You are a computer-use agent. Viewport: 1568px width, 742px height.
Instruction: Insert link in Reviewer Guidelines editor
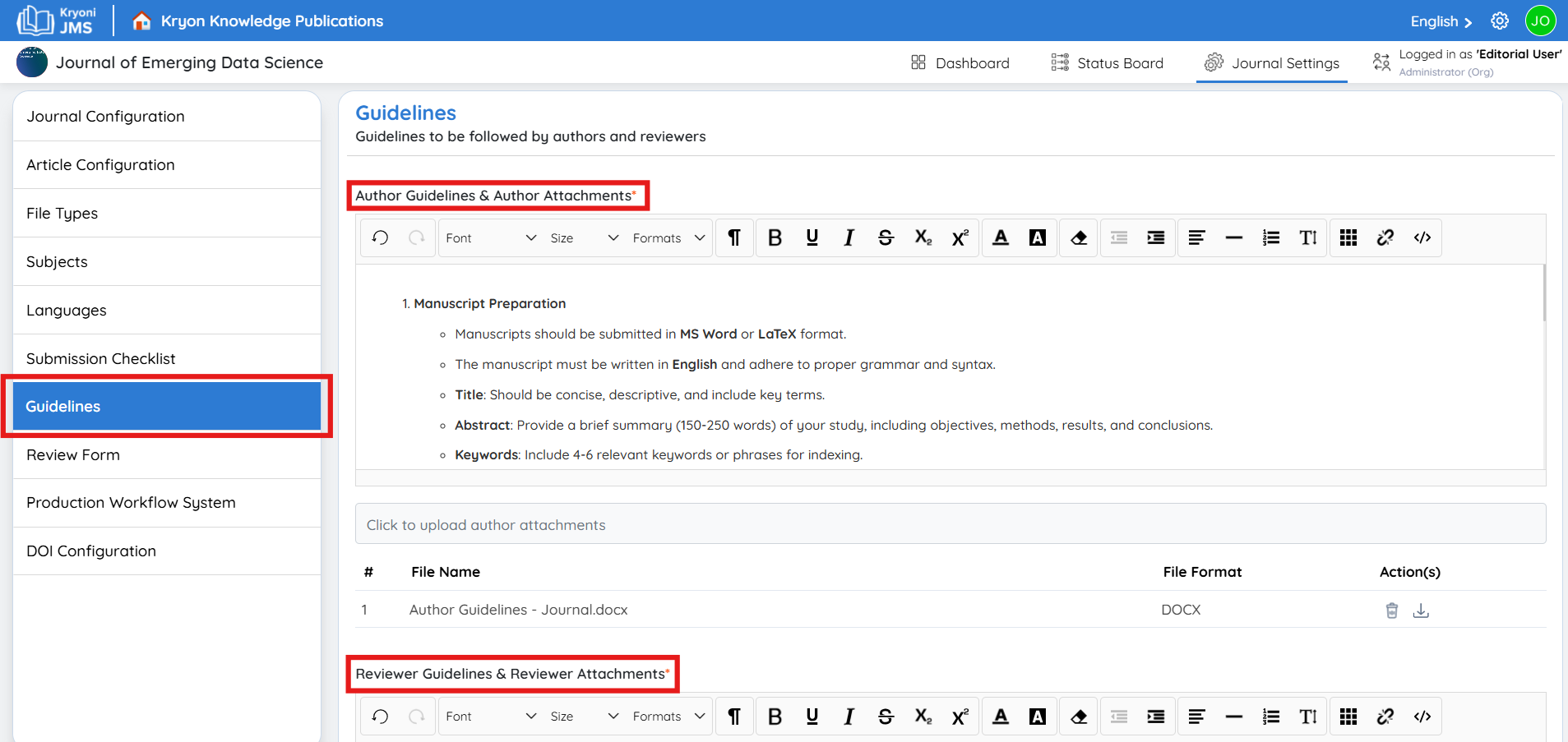1385,717
